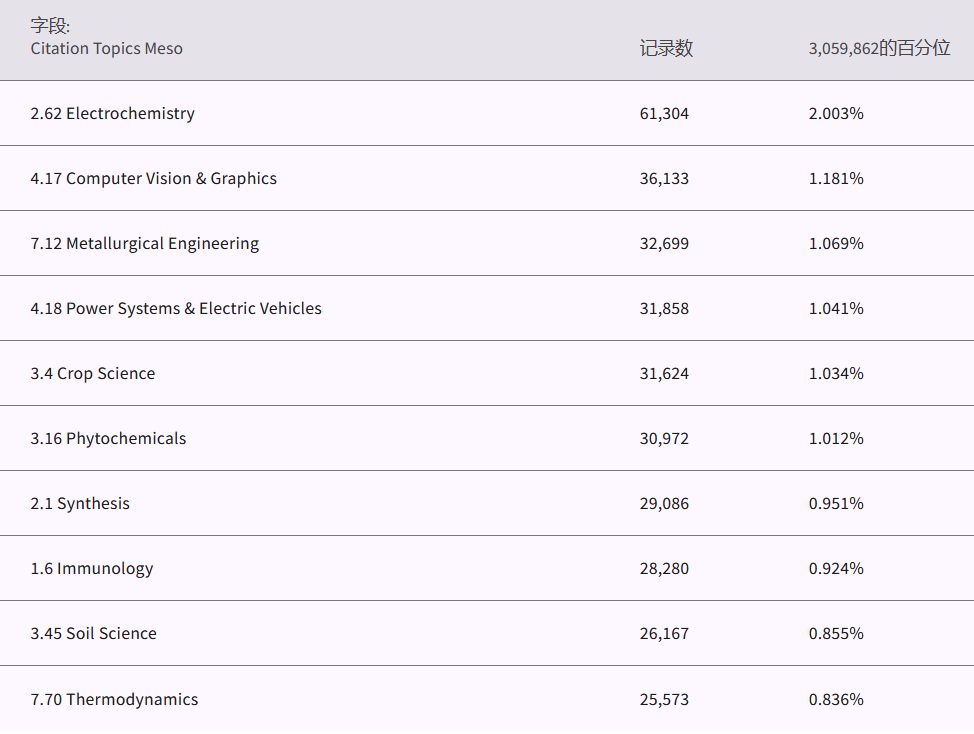The image size is (974, 734).
Task: Select the 2.1 Synthesis topic
Action: [x=80, y=503]
